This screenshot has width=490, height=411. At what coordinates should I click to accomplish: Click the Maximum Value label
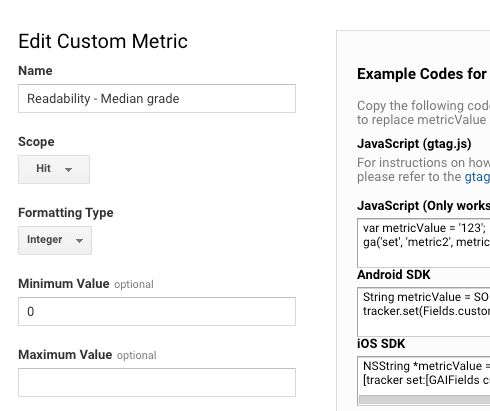(x=65, y=355)
